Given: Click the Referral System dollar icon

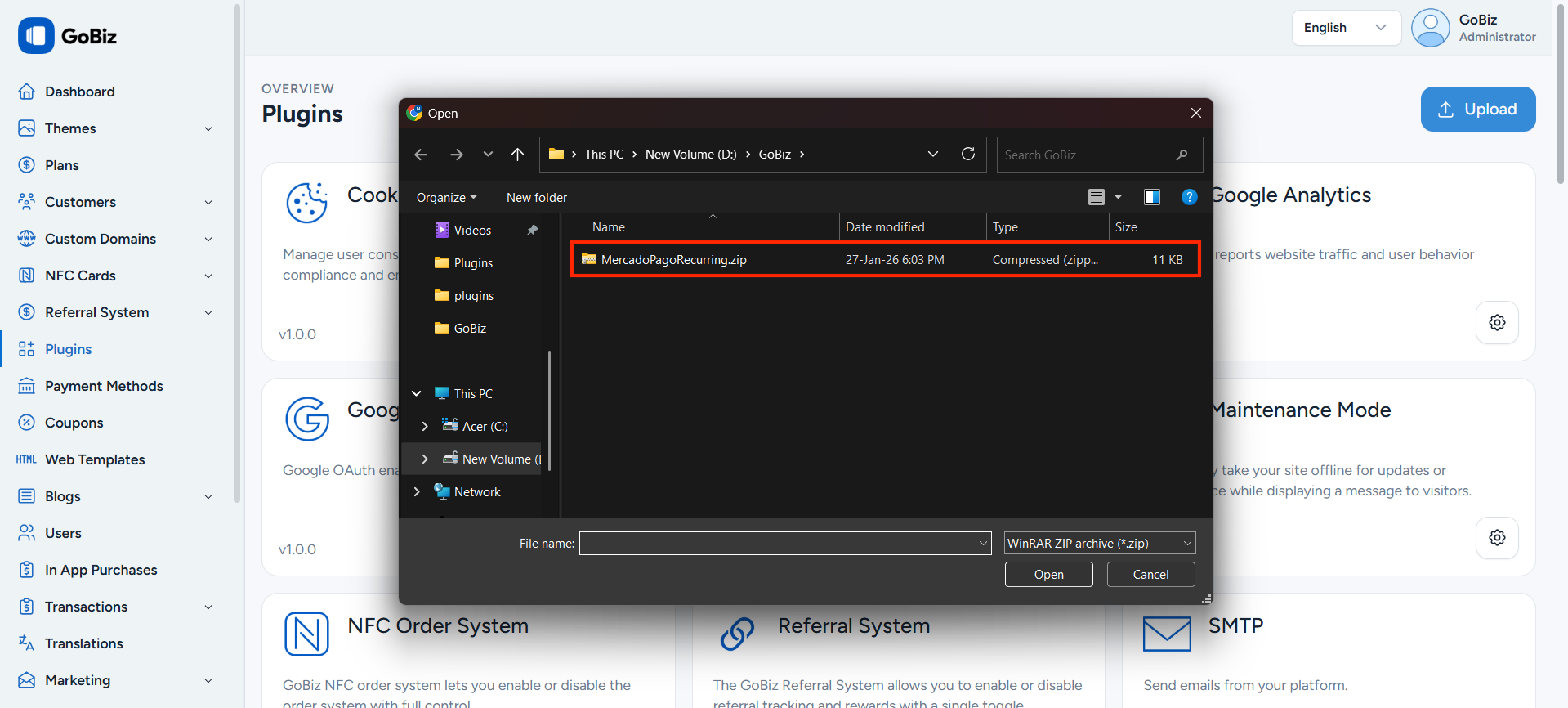Looking at the screenshot, I should [x=27, y=312].
